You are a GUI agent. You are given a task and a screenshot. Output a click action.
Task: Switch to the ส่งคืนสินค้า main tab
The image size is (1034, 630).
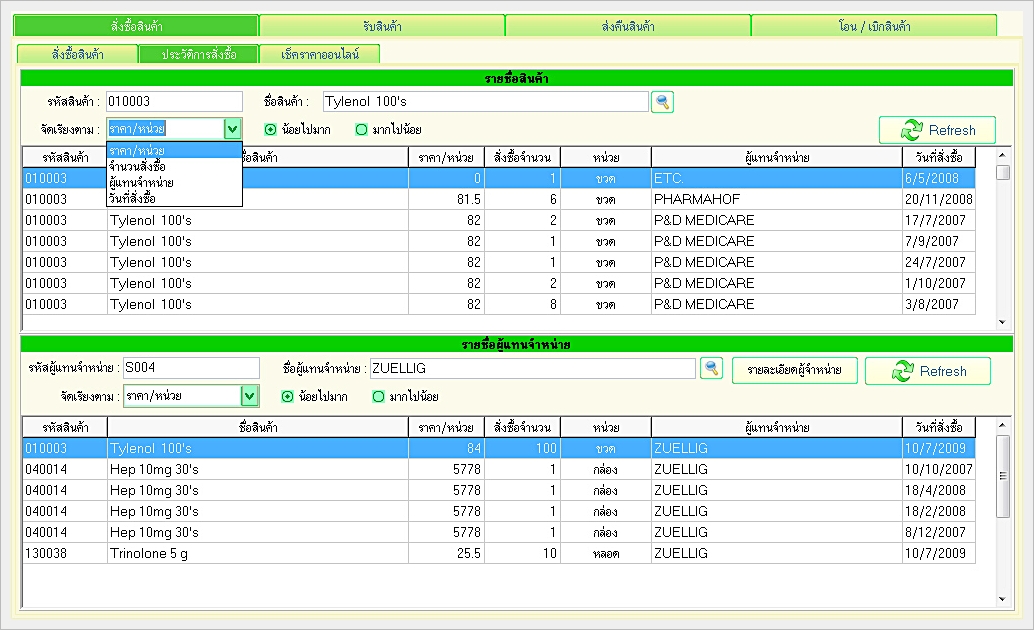click(628, 26)
